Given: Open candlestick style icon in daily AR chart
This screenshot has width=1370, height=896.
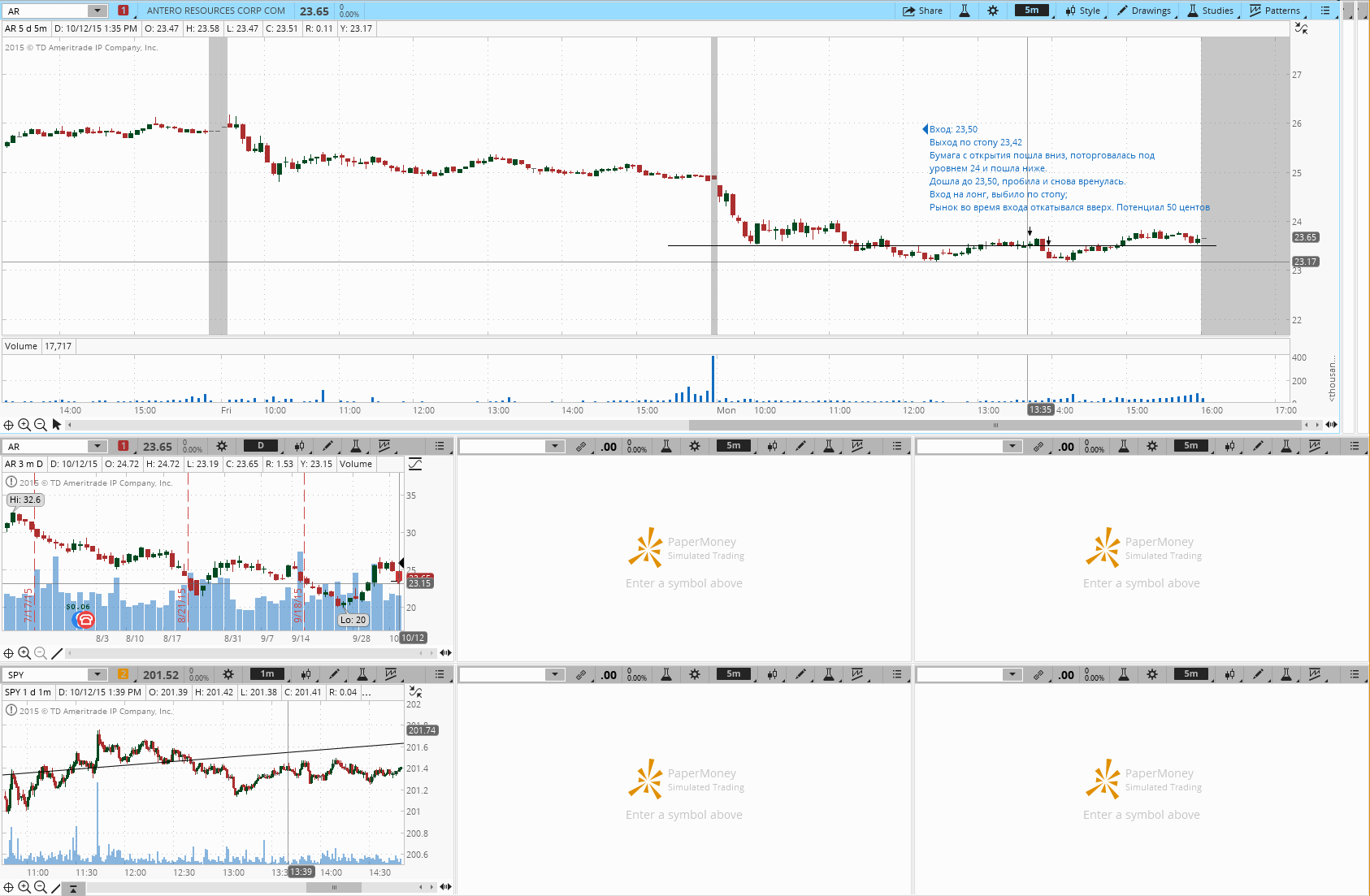Looking at the screenshot, I should coord(300,446).
